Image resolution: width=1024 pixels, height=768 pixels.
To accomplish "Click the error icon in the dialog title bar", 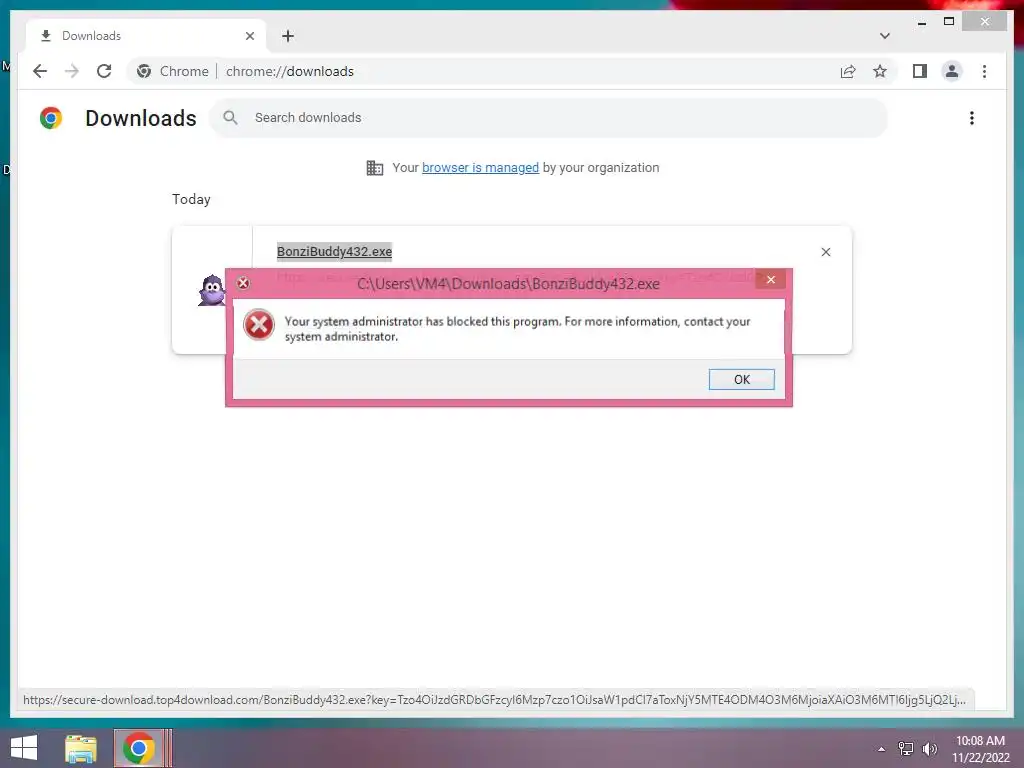I will (x=243, y=283).
